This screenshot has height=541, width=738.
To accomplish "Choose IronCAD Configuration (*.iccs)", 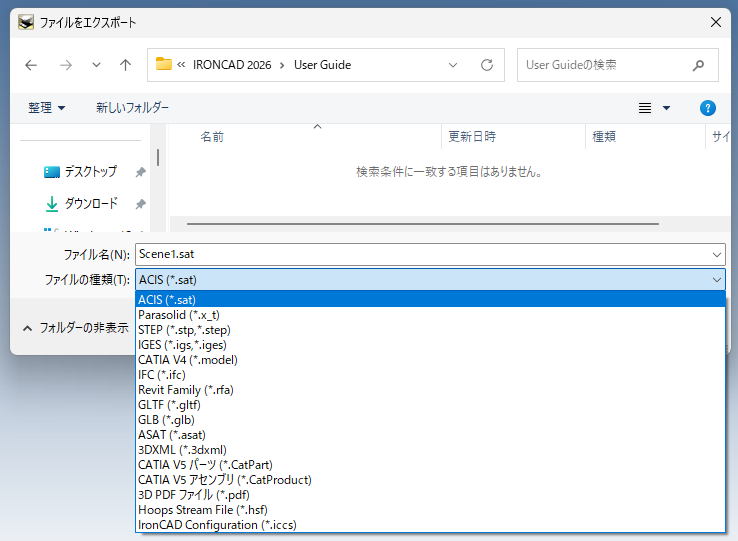I will click(x=430, y=525).
